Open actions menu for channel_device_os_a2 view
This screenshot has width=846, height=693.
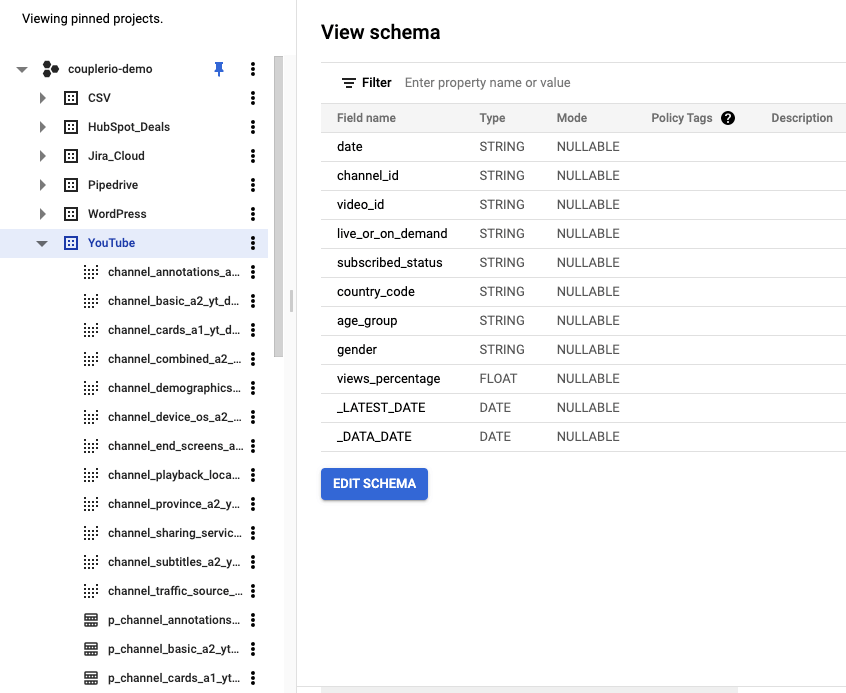[253, 417]
